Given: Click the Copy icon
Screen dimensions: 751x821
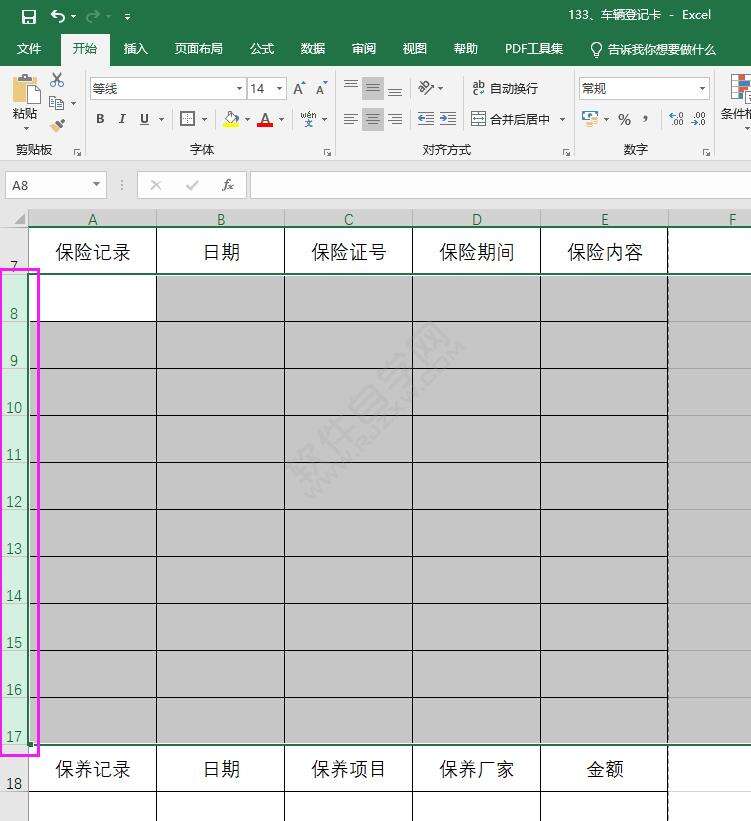Looking at the screenshot, I should click(56, 103).
